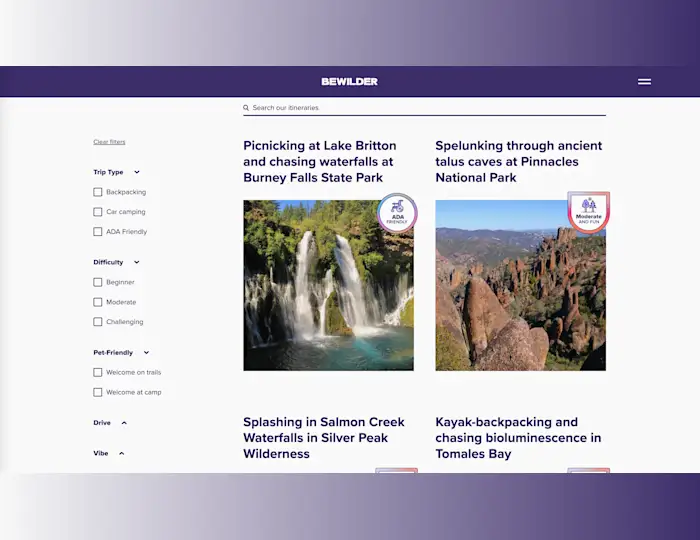Click the BEWILDER logo
Screen dimensions: 700x540
pyautogui.click(x=350, y=82)
